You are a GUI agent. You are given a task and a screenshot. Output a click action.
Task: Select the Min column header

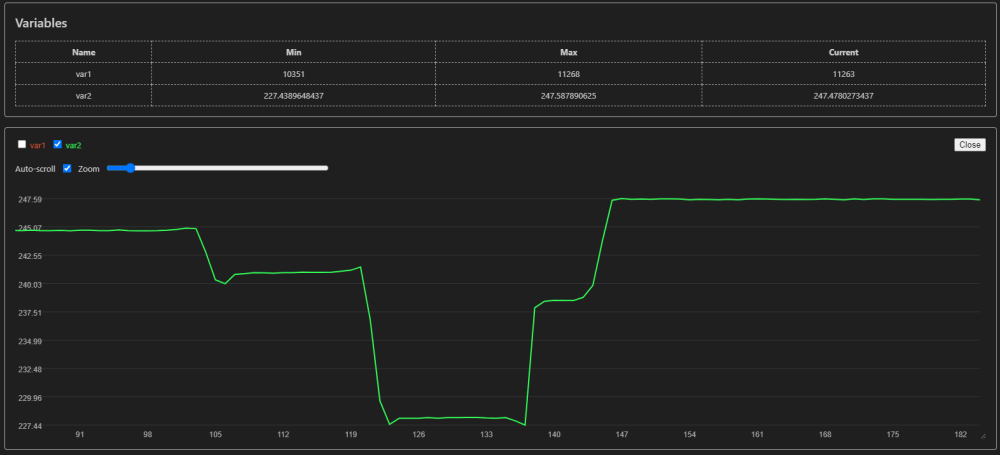tap(294, 52)
